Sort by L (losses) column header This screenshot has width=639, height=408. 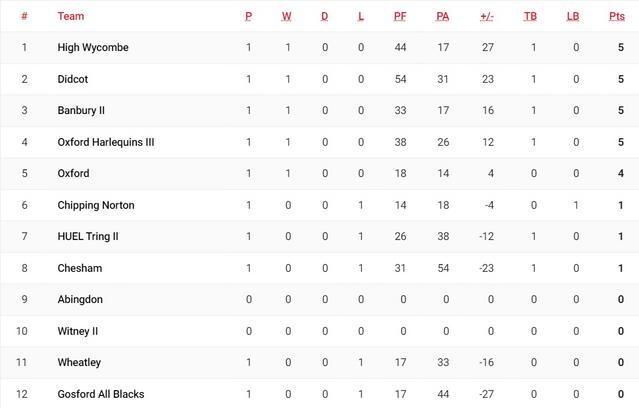361,16
